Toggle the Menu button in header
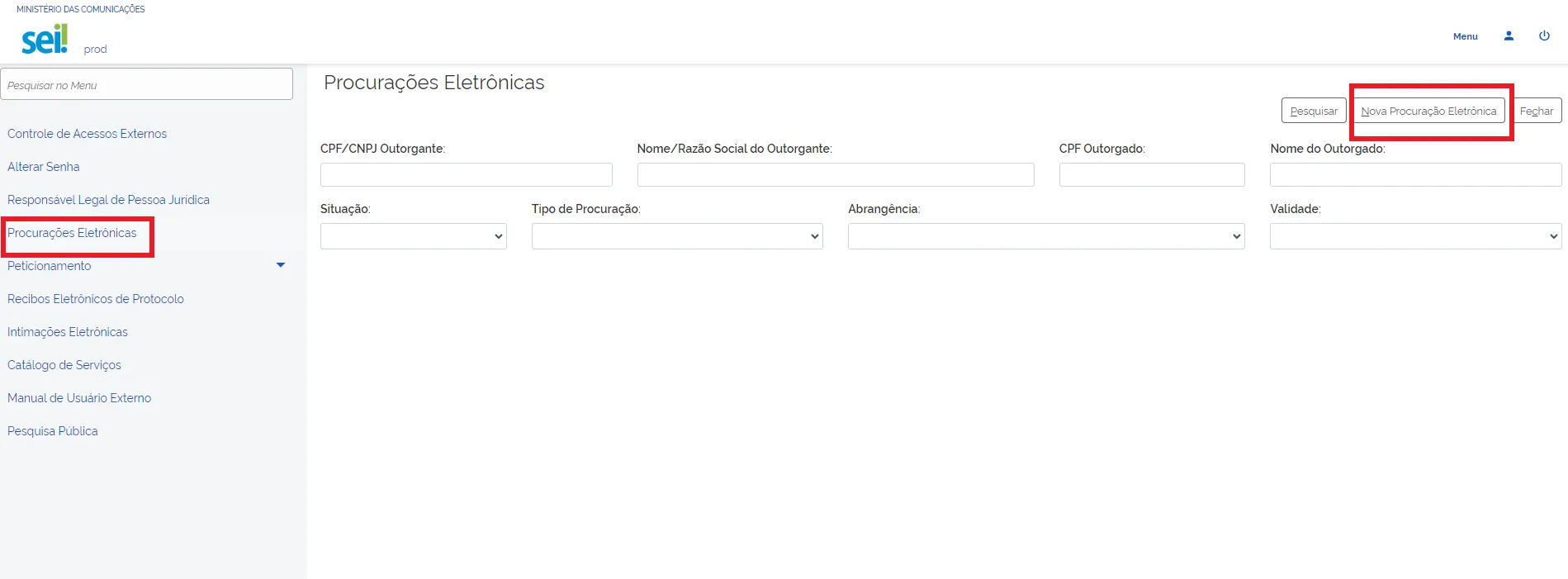This screenshot has height=579, width=1568. [1465, 36]
